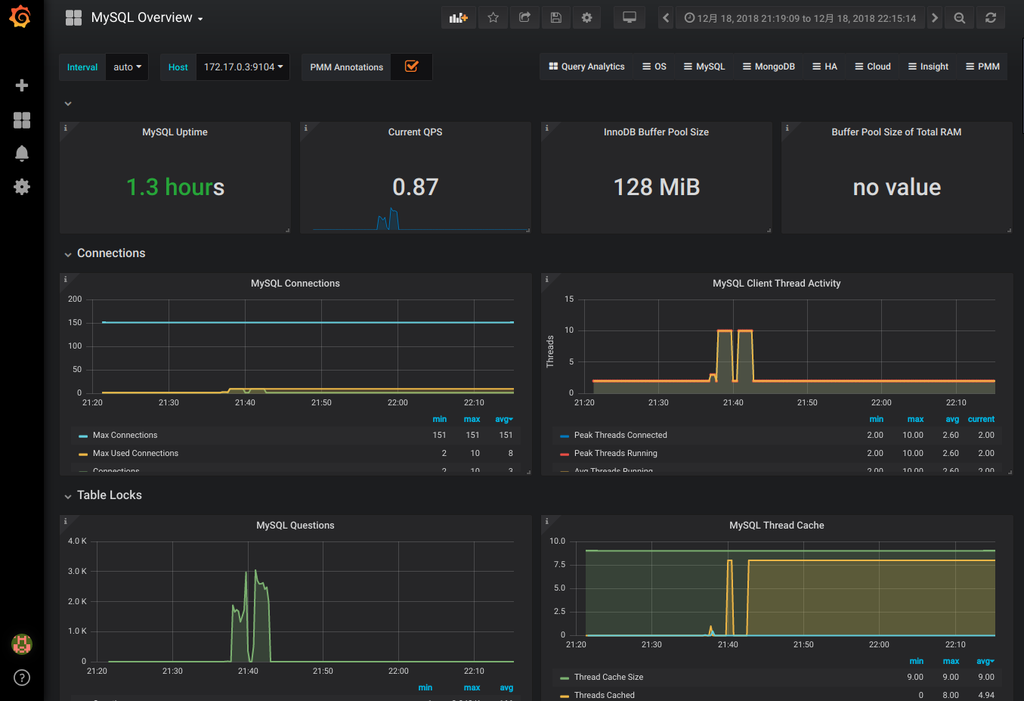Click info icon on MySQL Client Thread Activity
This screenshot has width=1024, height=701.
point(547,279)
